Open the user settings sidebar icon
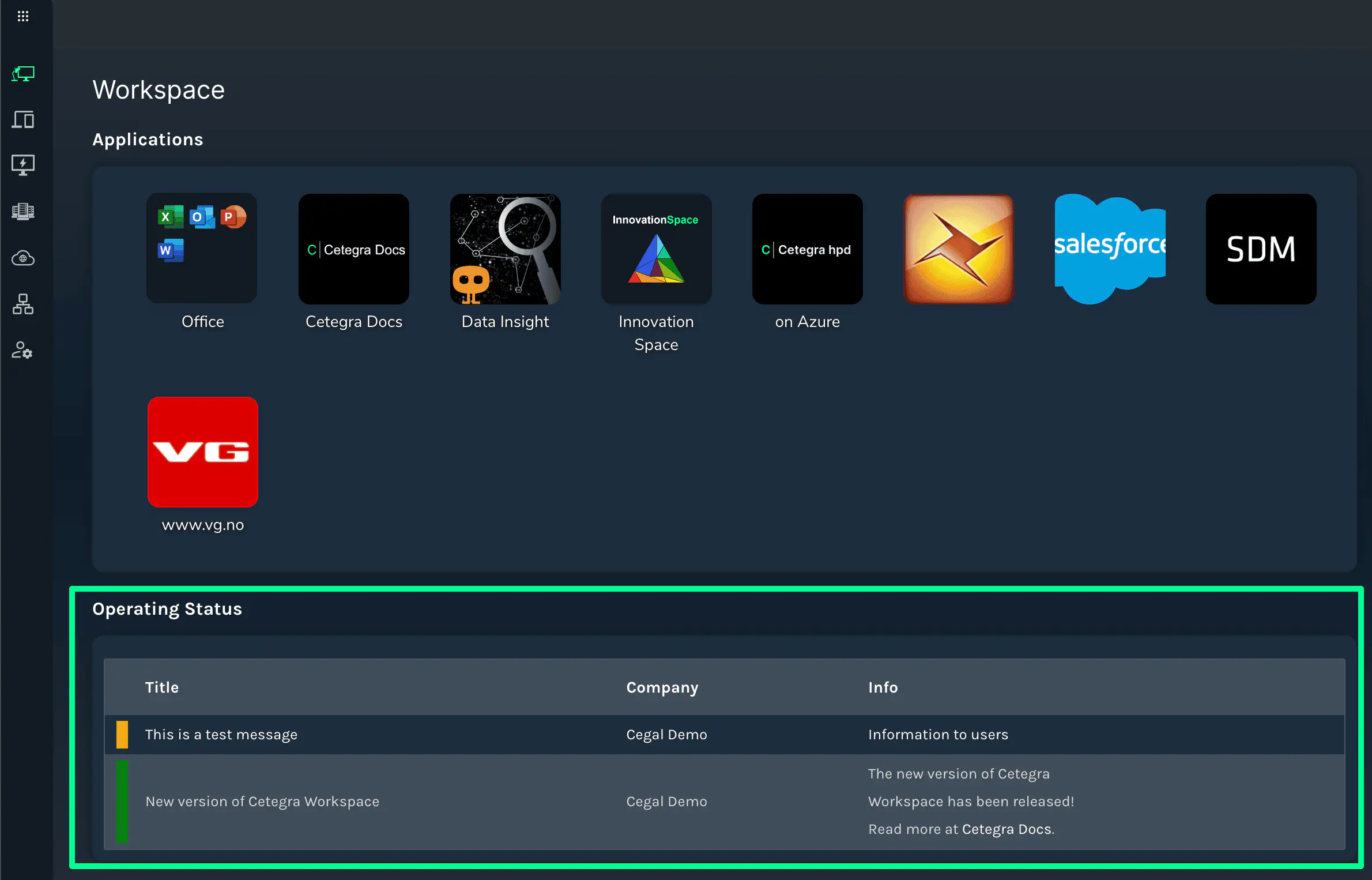This screenshot has height=880, width=1372. (x=23, y=350)
